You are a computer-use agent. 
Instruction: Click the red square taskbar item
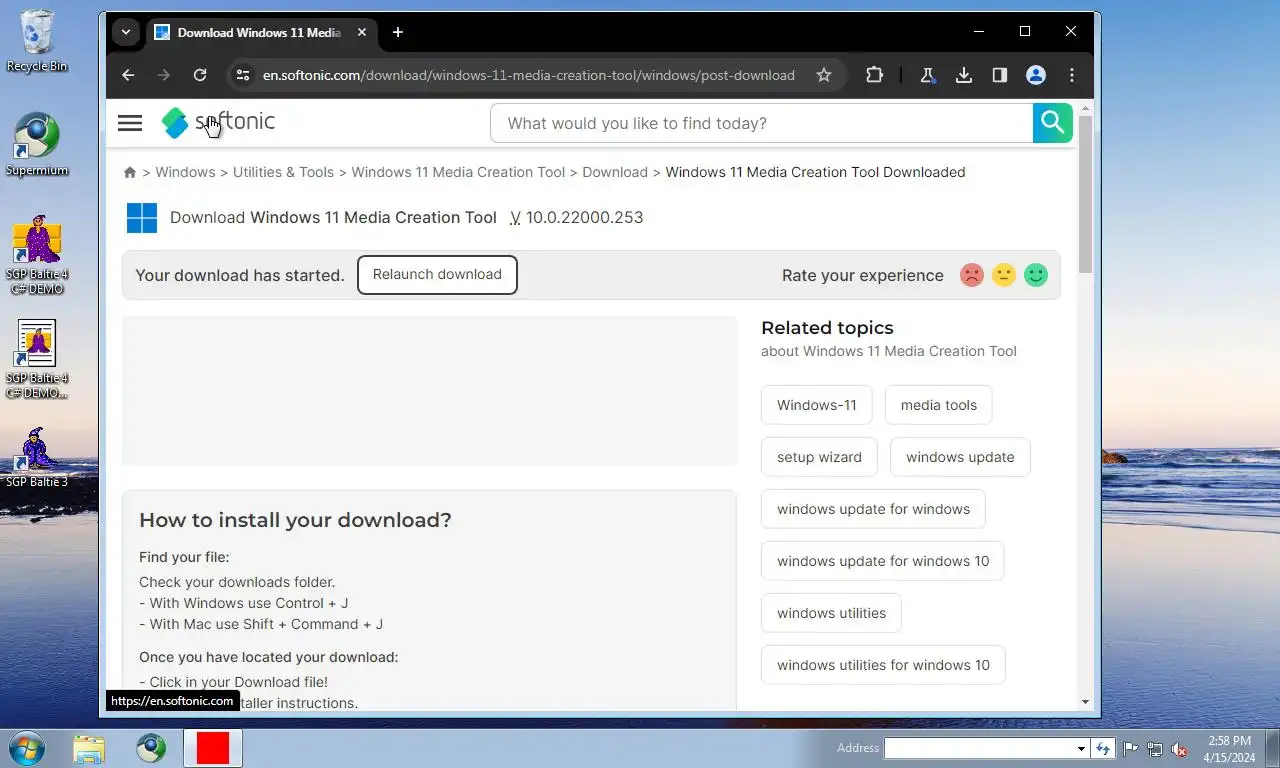[x=213, y=748]
